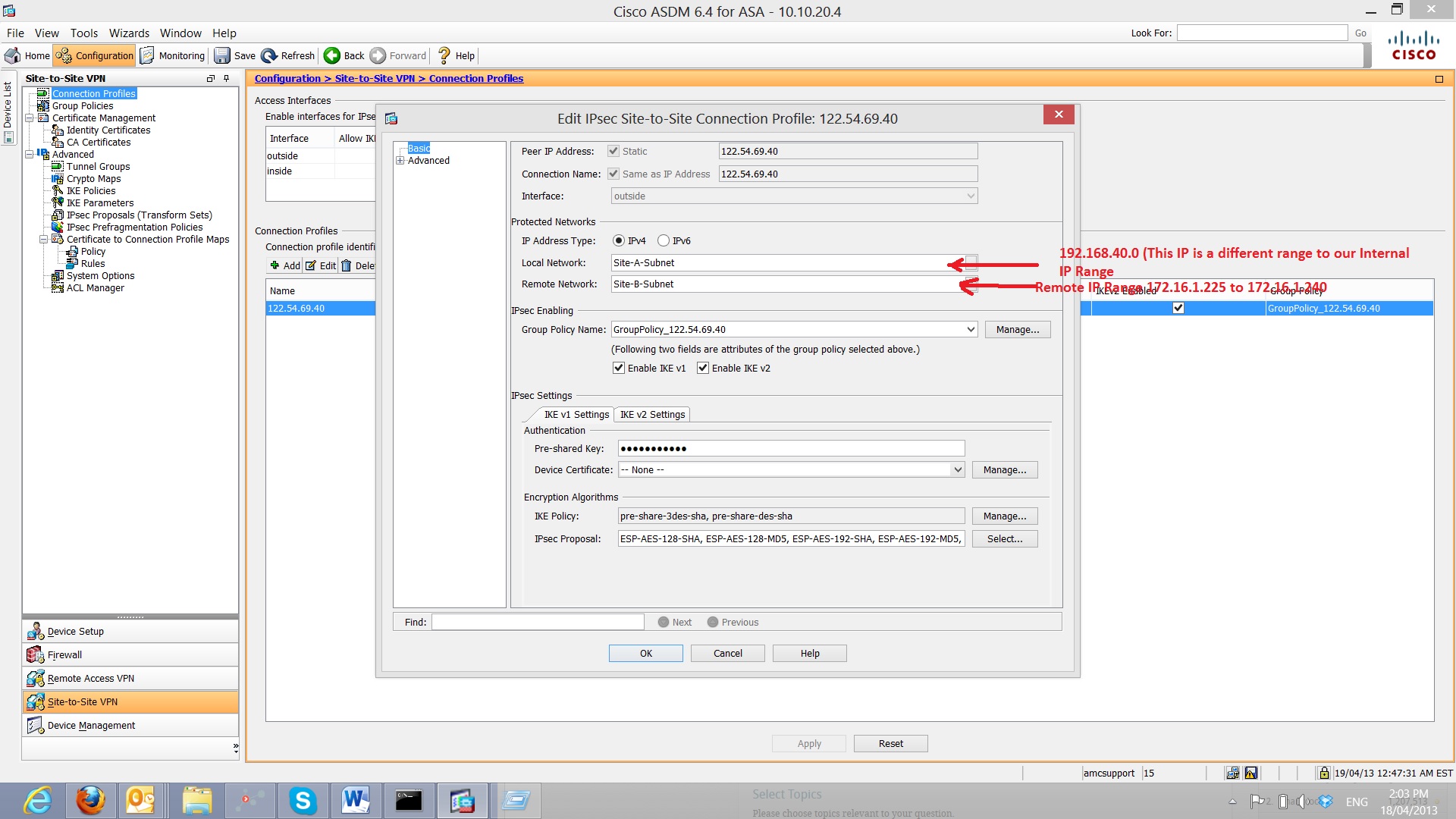Collapse Certificate to Connection Profile Maps node
The image size is (1456, 819).
coord(43,239)
